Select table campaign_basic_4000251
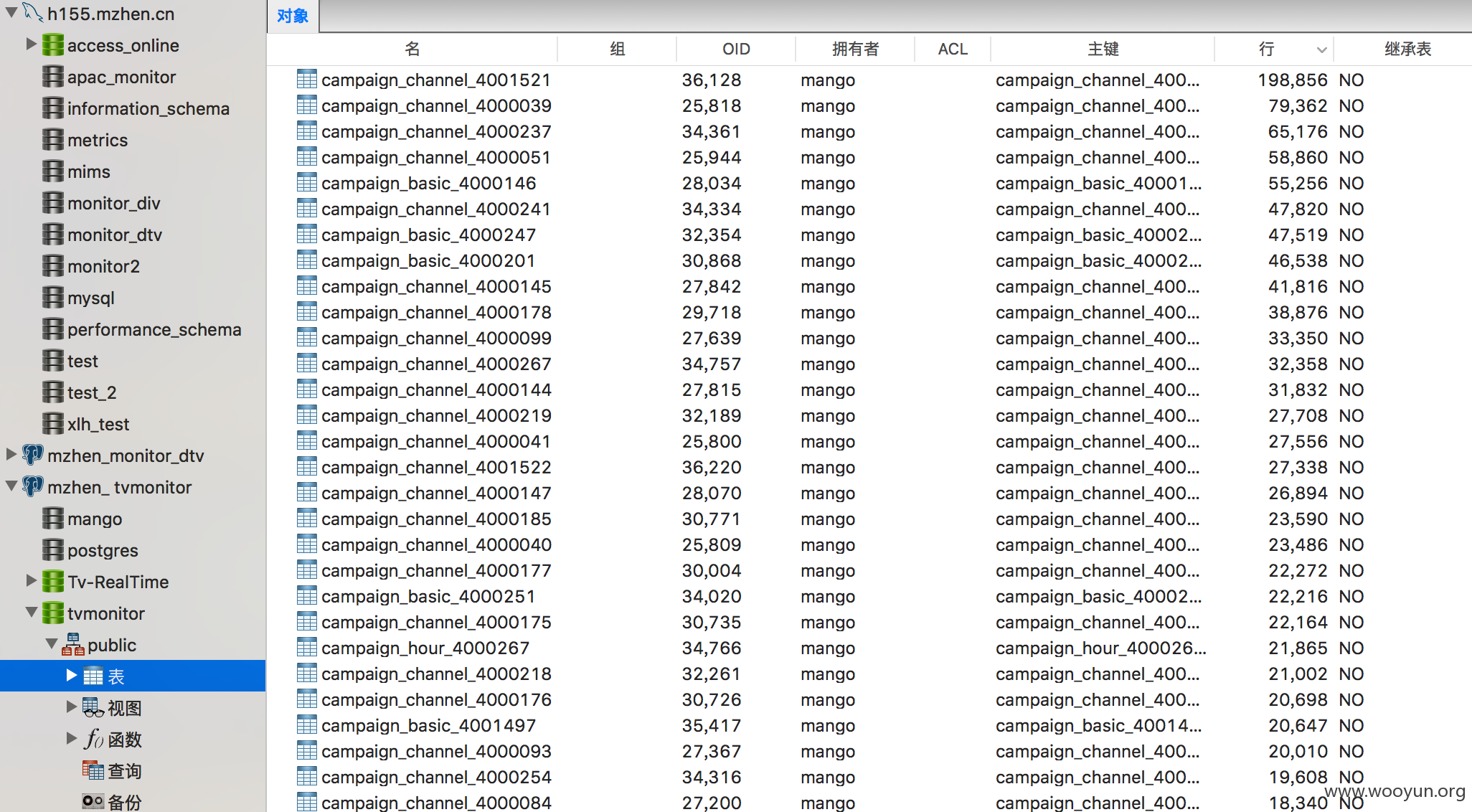 coord(429,596)
